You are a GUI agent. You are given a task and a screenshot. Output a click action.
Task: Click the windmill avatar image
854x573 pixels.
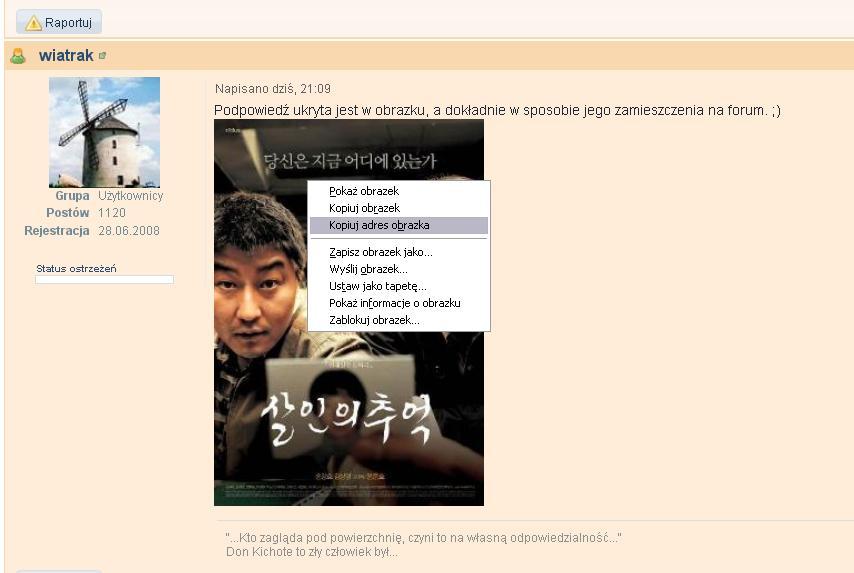tap(104, 132)
